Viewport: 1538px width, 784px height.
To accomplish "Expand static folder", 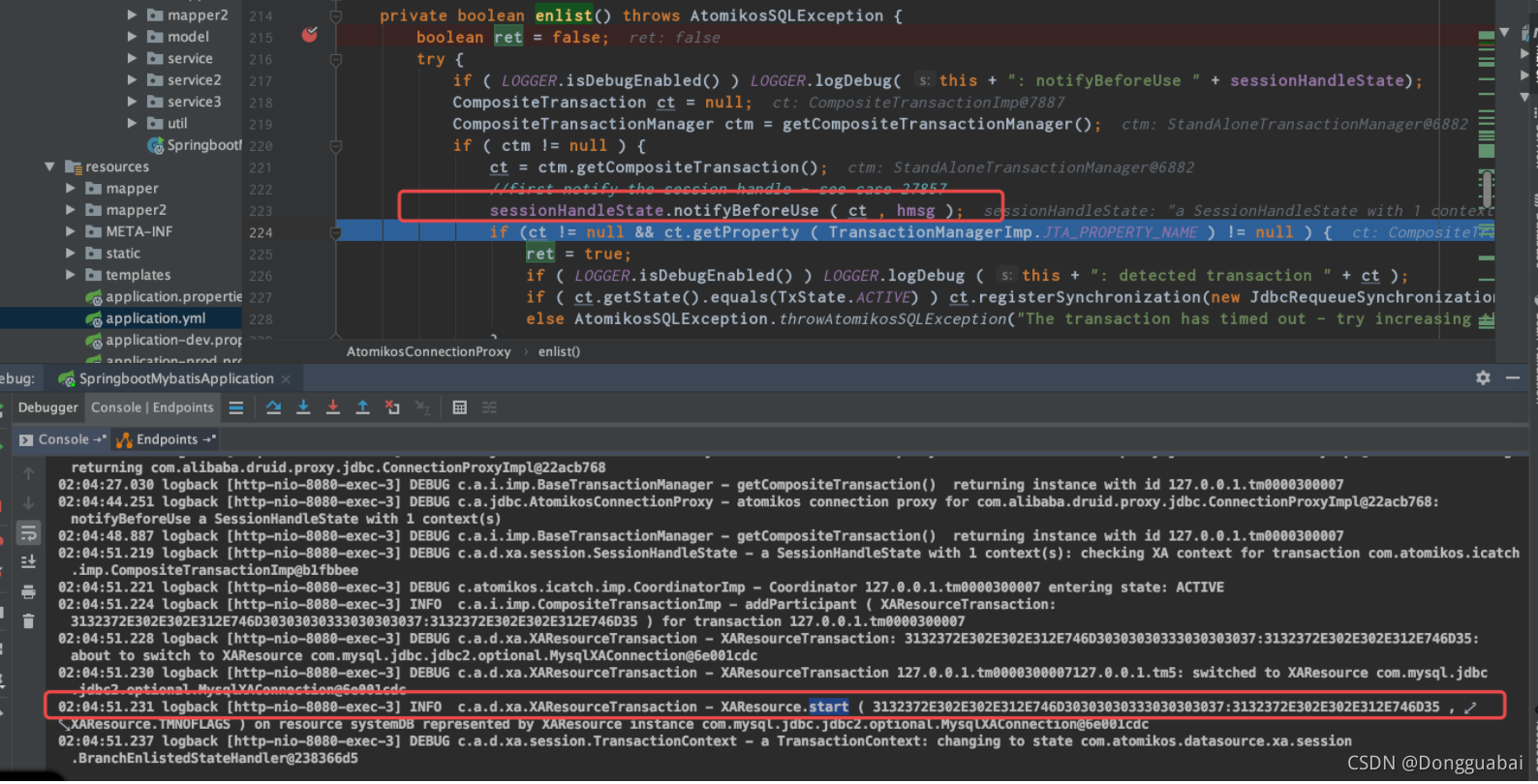I will pos(71,253).
